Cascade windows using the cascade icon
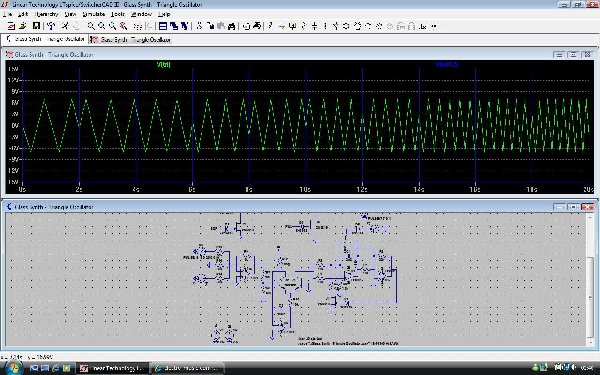600x375 pixels. (x=174, y=26)
